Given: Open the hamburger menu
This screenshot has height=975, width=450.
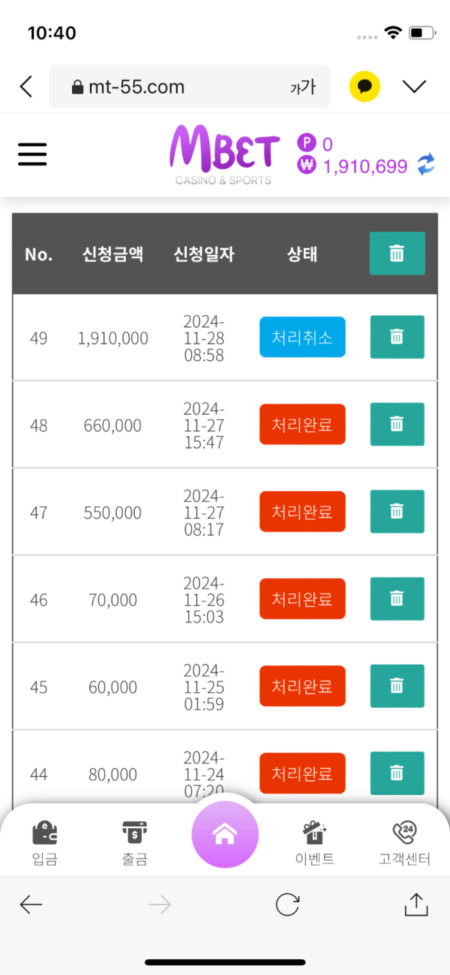Looking at the screenshot, I should point(32,154).
